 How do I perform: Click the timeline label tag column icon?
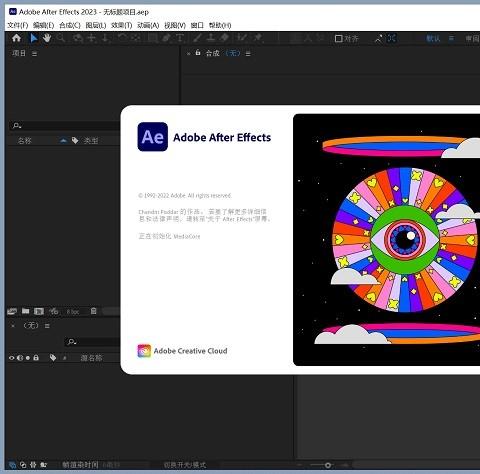(x=53, y=358)
